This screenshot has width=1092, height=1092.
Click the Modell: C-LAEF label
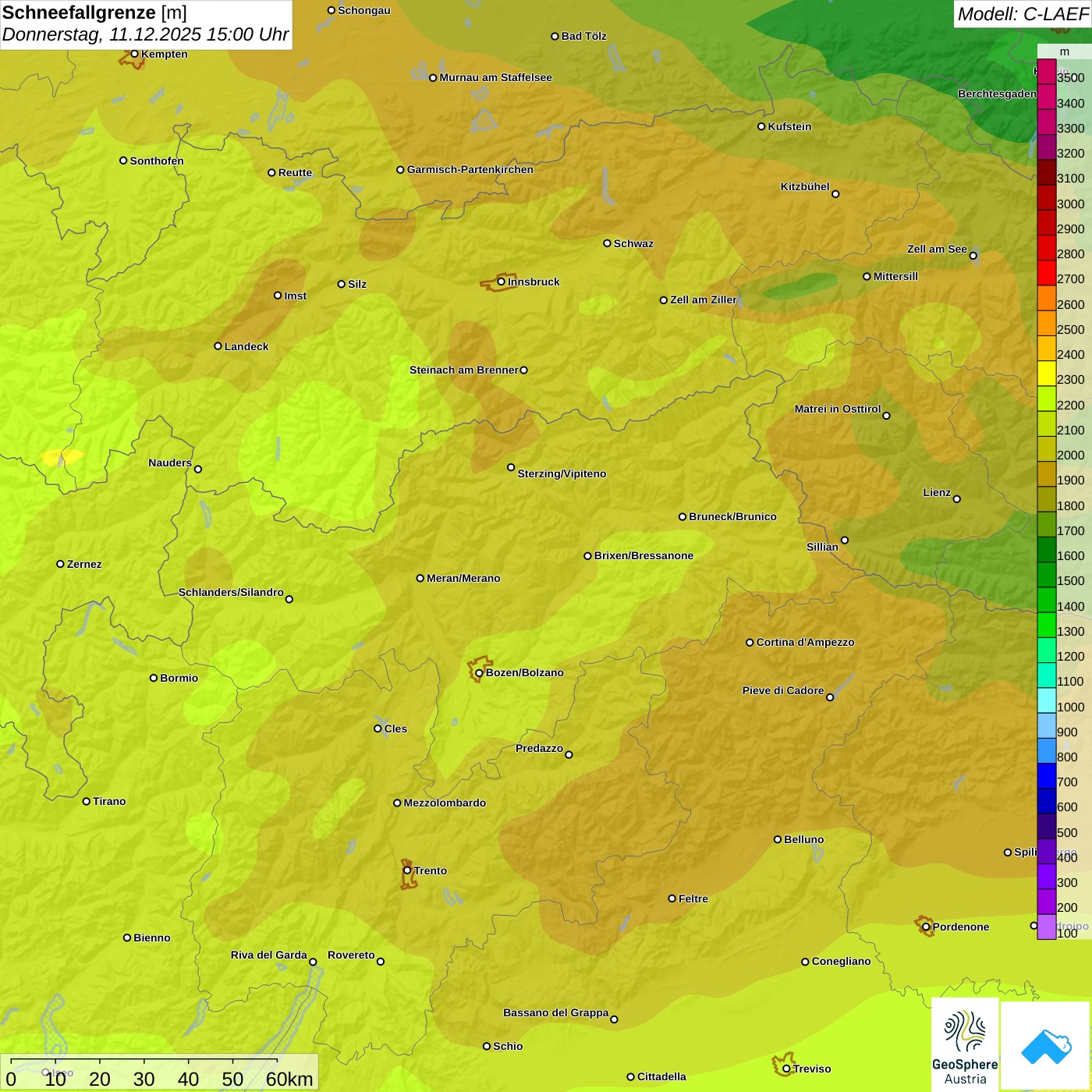1023,14
